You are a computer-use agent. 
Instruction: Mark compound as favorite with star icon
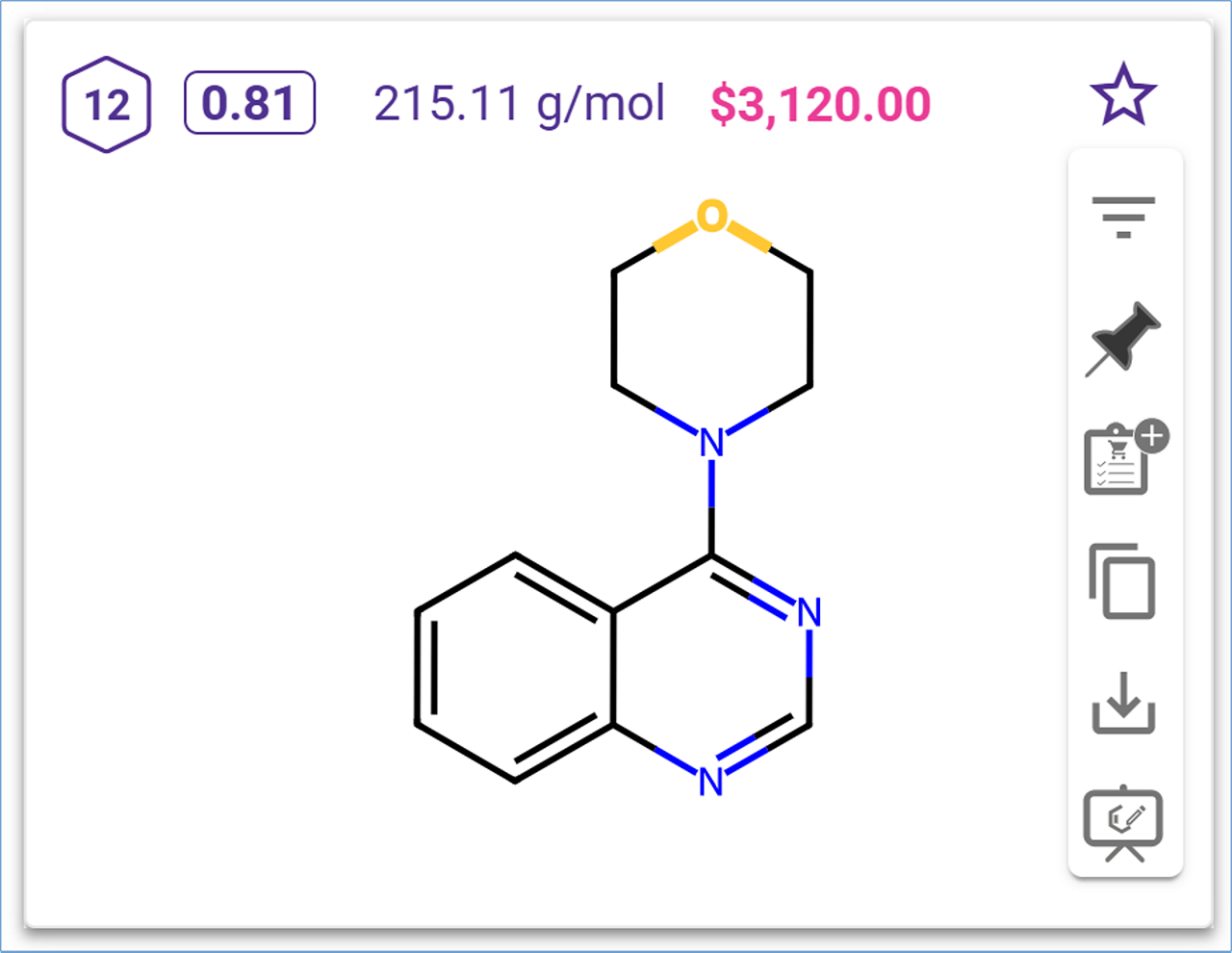1122,95
